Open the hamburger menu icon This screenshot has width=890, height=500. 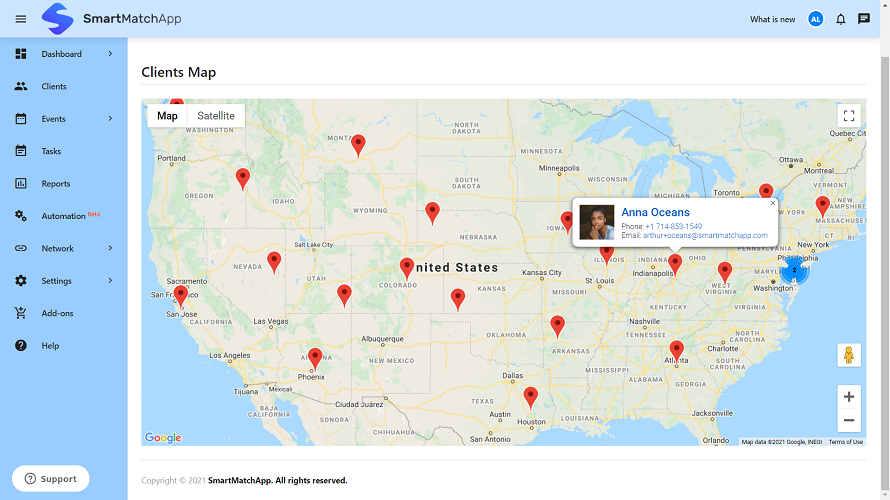21,19
